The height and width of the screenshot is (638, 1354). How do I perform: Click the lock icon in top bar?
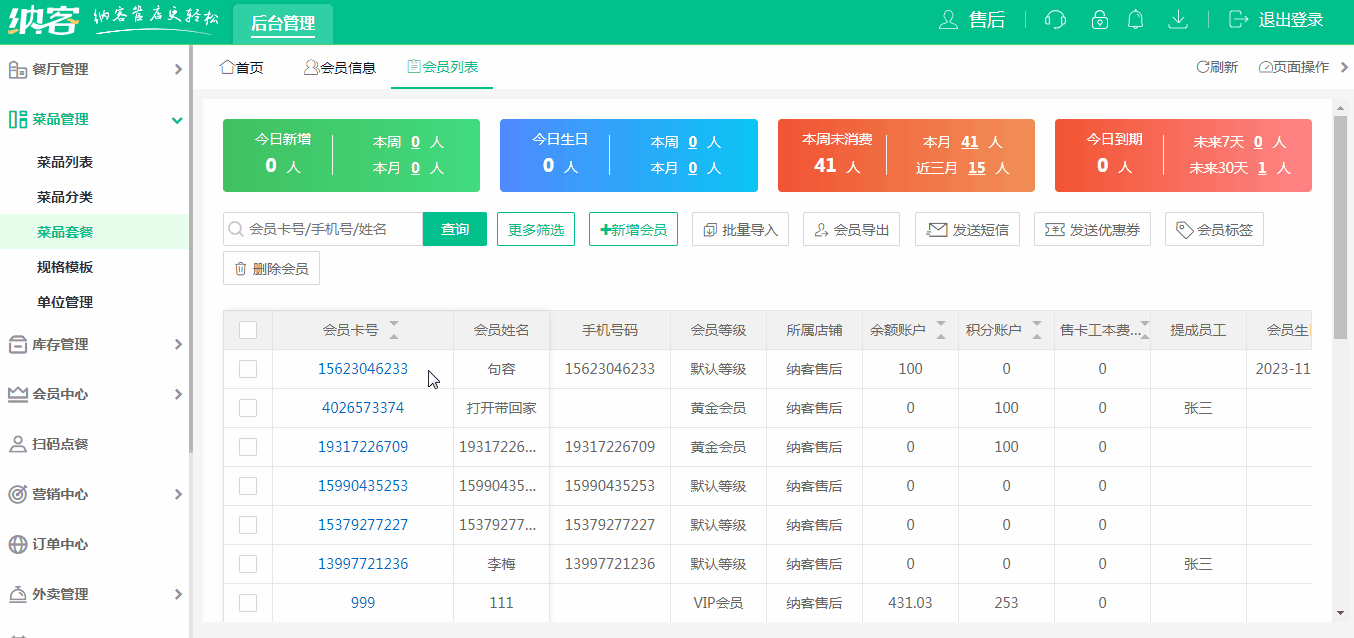(x=1100, y=19)
